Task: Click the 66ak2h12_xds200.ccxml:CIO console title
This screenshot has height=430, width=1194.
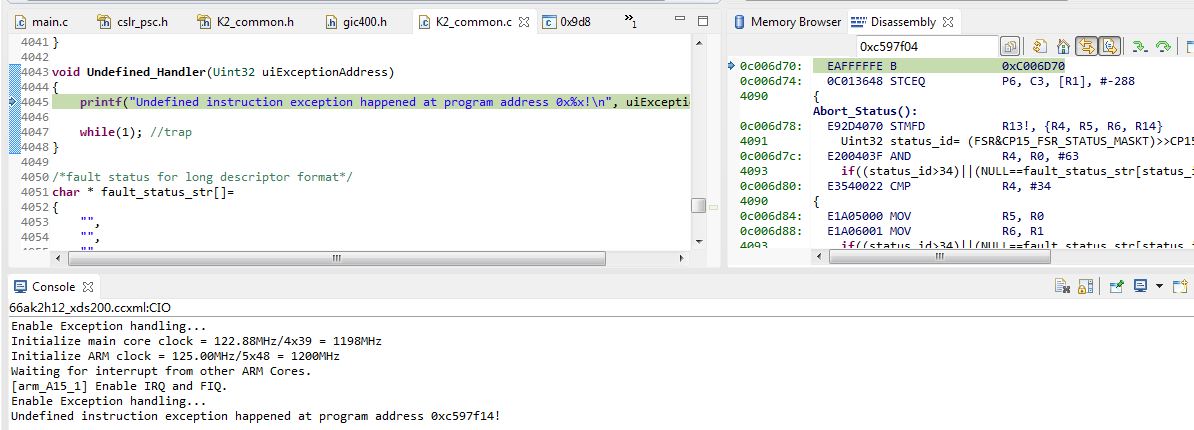Action: tap(90, 308)
